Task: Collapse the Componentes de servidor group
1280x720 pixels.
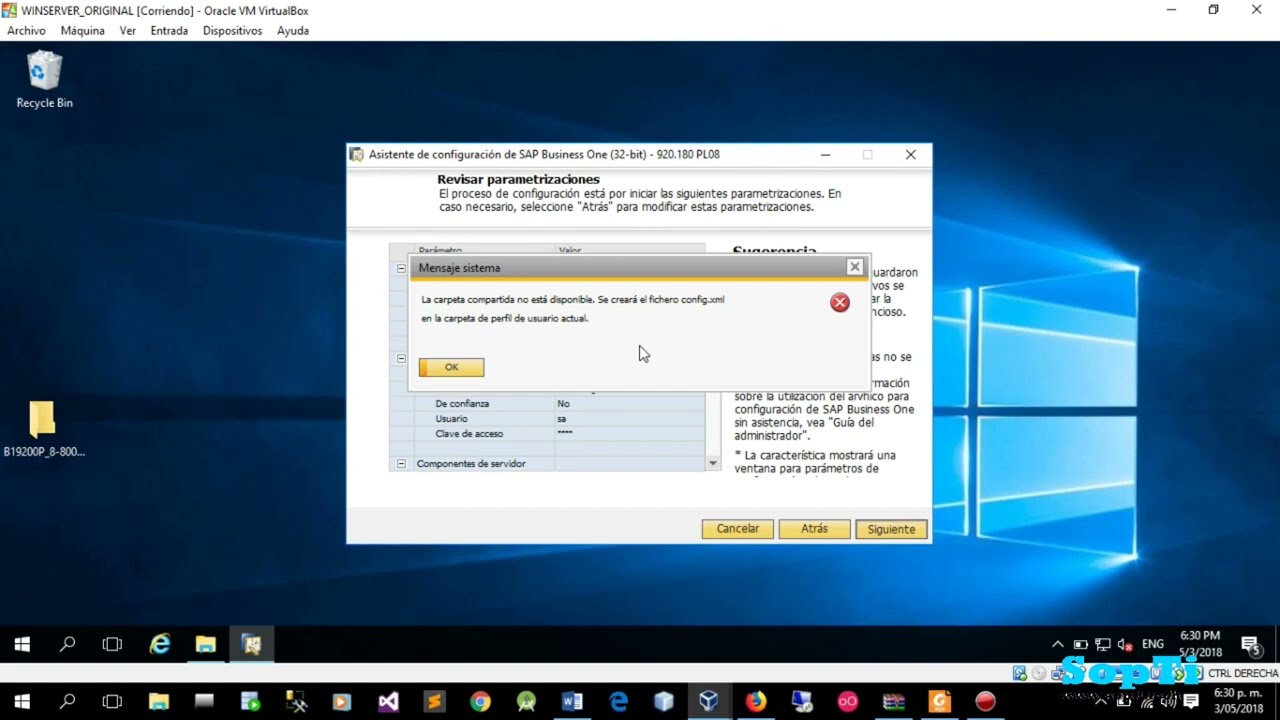Action: coord(401,464)
